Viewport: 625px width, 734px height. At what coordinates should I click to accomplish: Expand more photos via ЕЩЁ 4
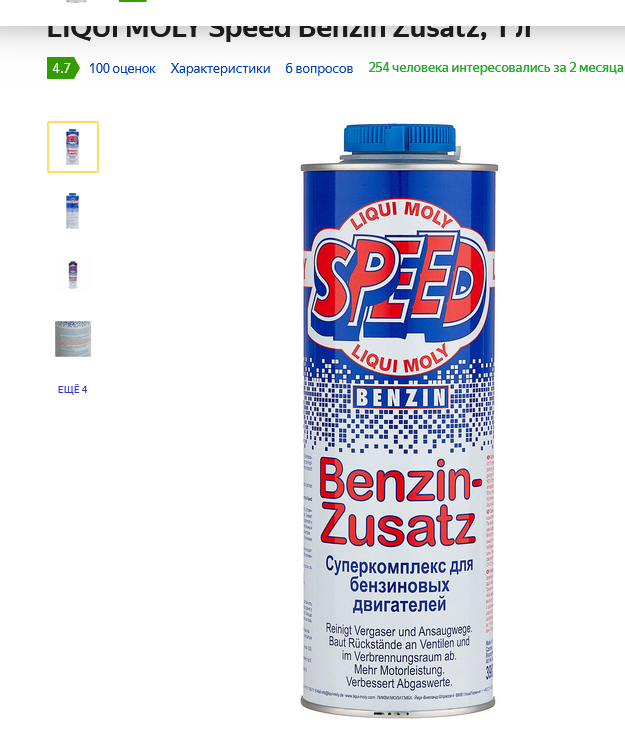(x=73, y=389)
